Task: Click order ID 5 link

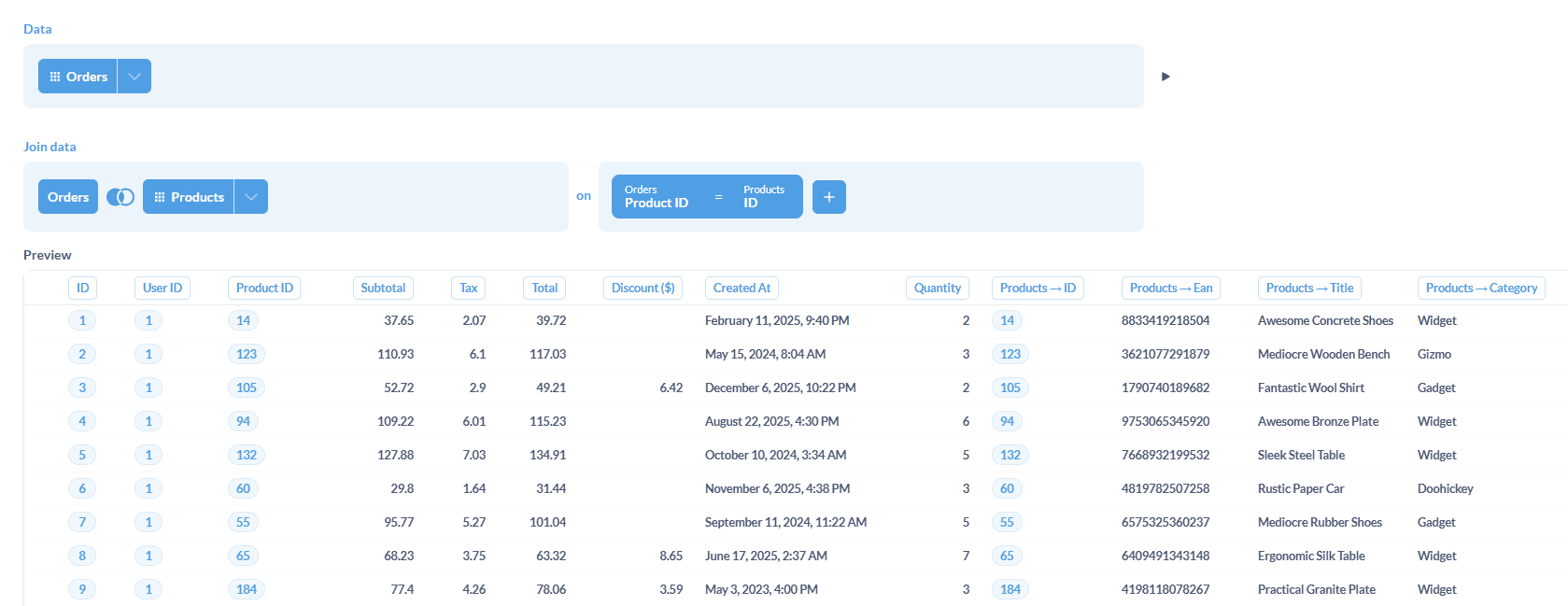Action: coord(82,456)
